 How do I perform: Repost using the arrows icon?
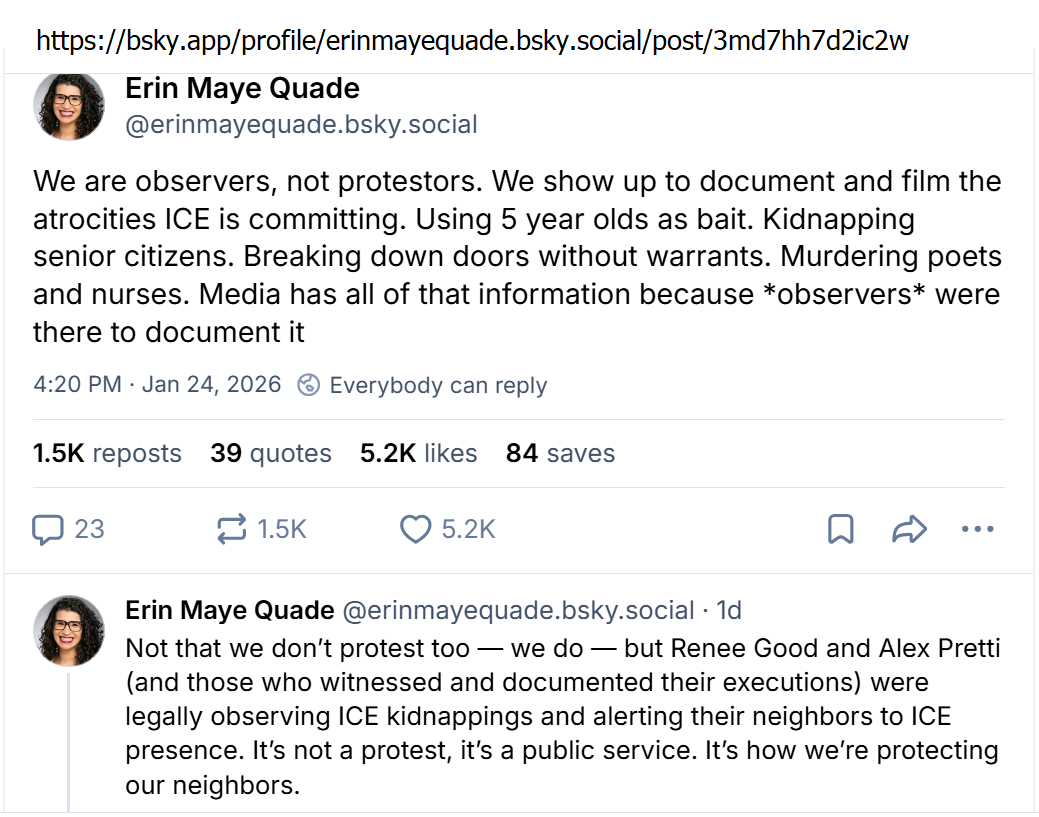click(232, 529)
